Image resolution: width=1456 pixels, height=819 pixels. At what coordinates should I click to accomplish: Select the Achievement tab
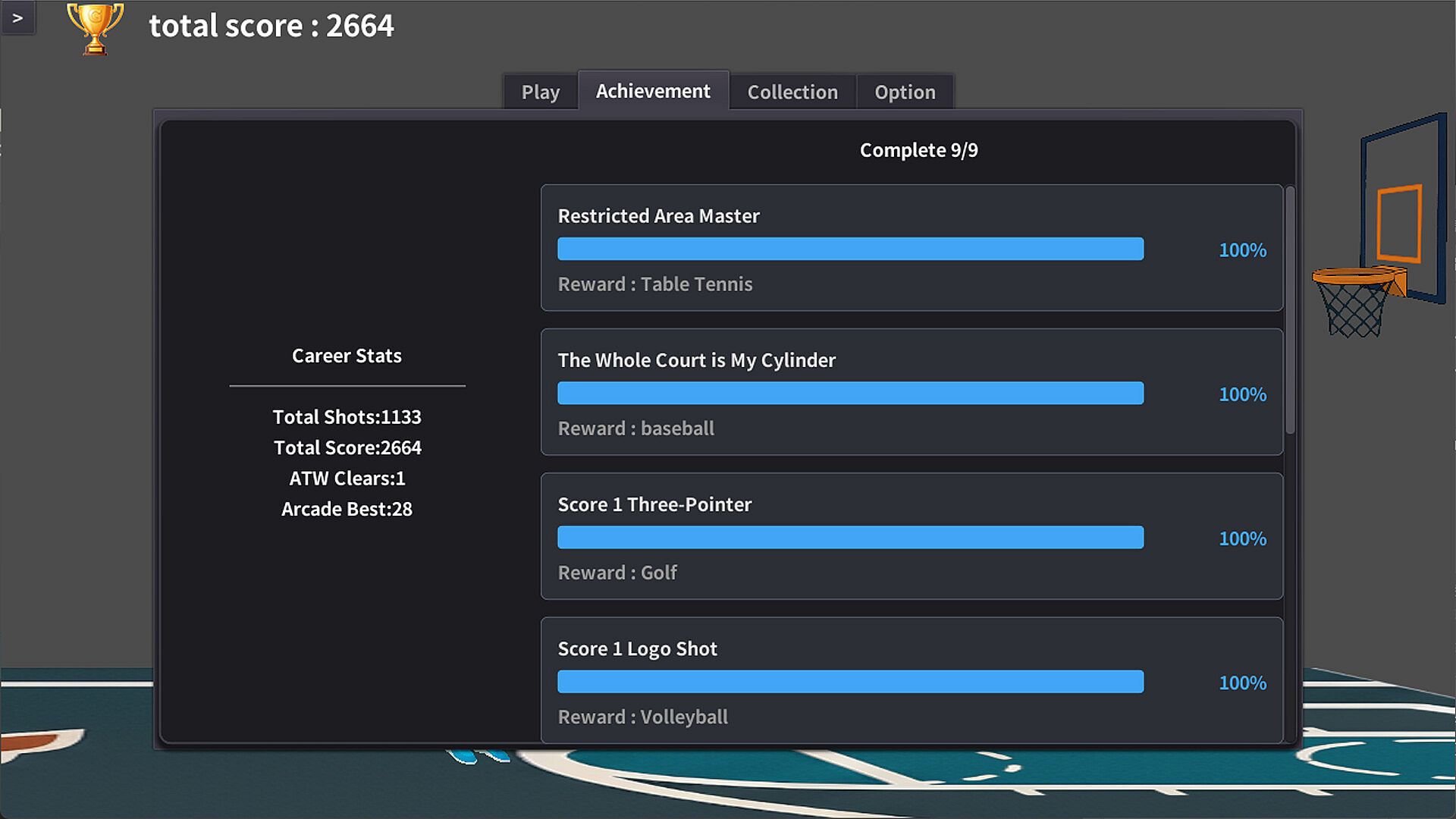coord(653,91)
